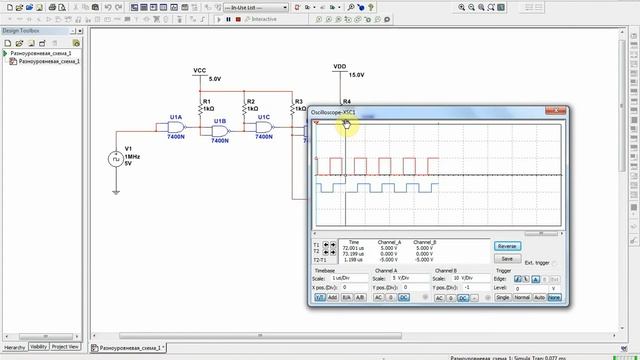Image resolution: width=640 pixels, height=360 pixels.
Task: Pause the running simulation
Action: (x=229, y=19)
